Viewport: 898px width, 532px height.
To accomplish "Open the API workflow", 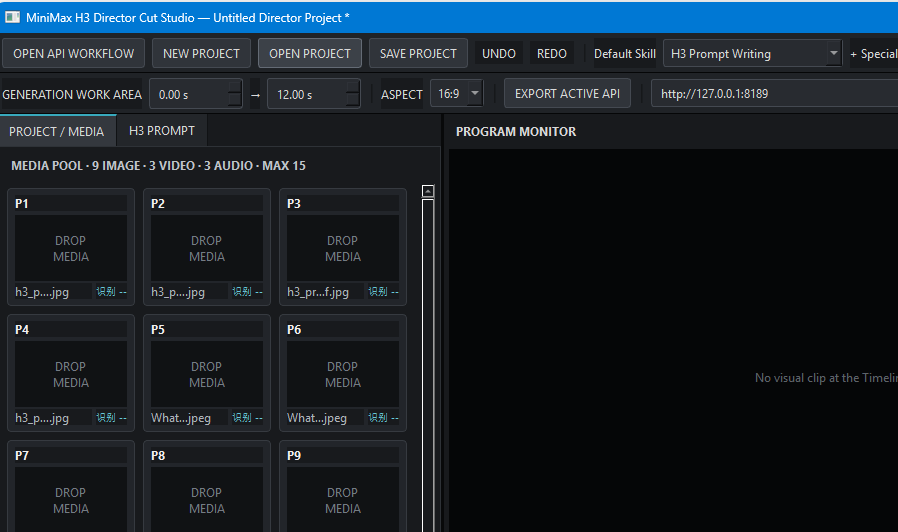I will tap(73, 53).
